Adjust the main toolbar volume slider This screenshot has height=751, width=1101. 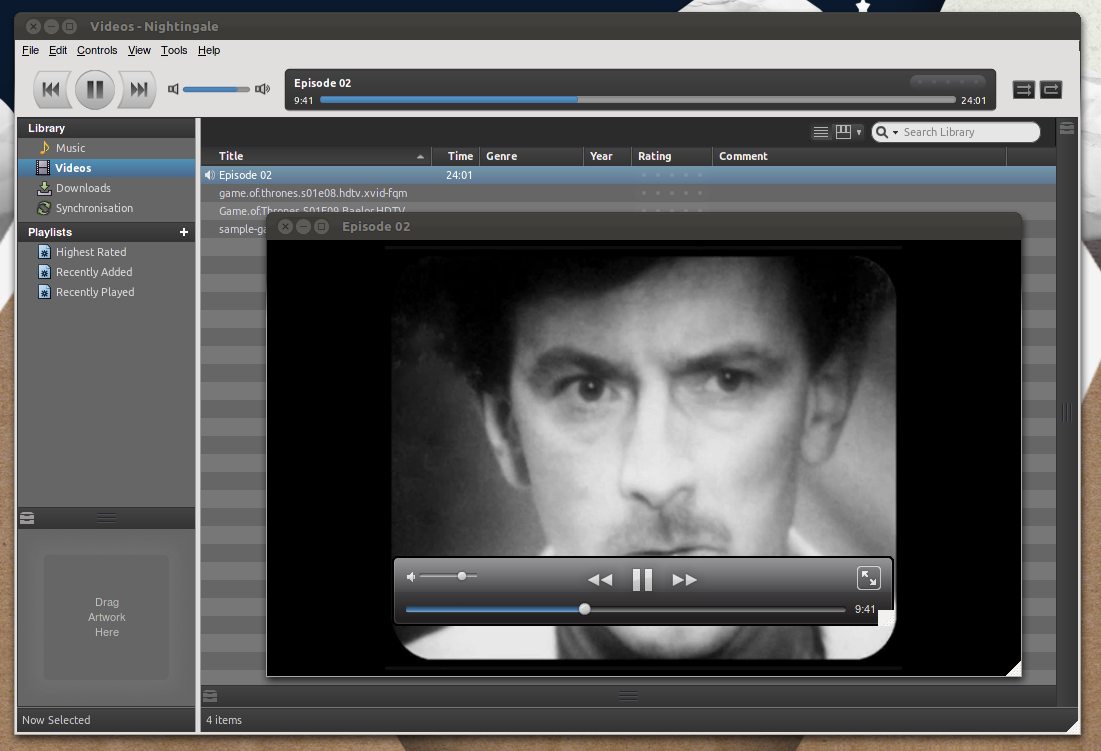(x=216, y=89)
